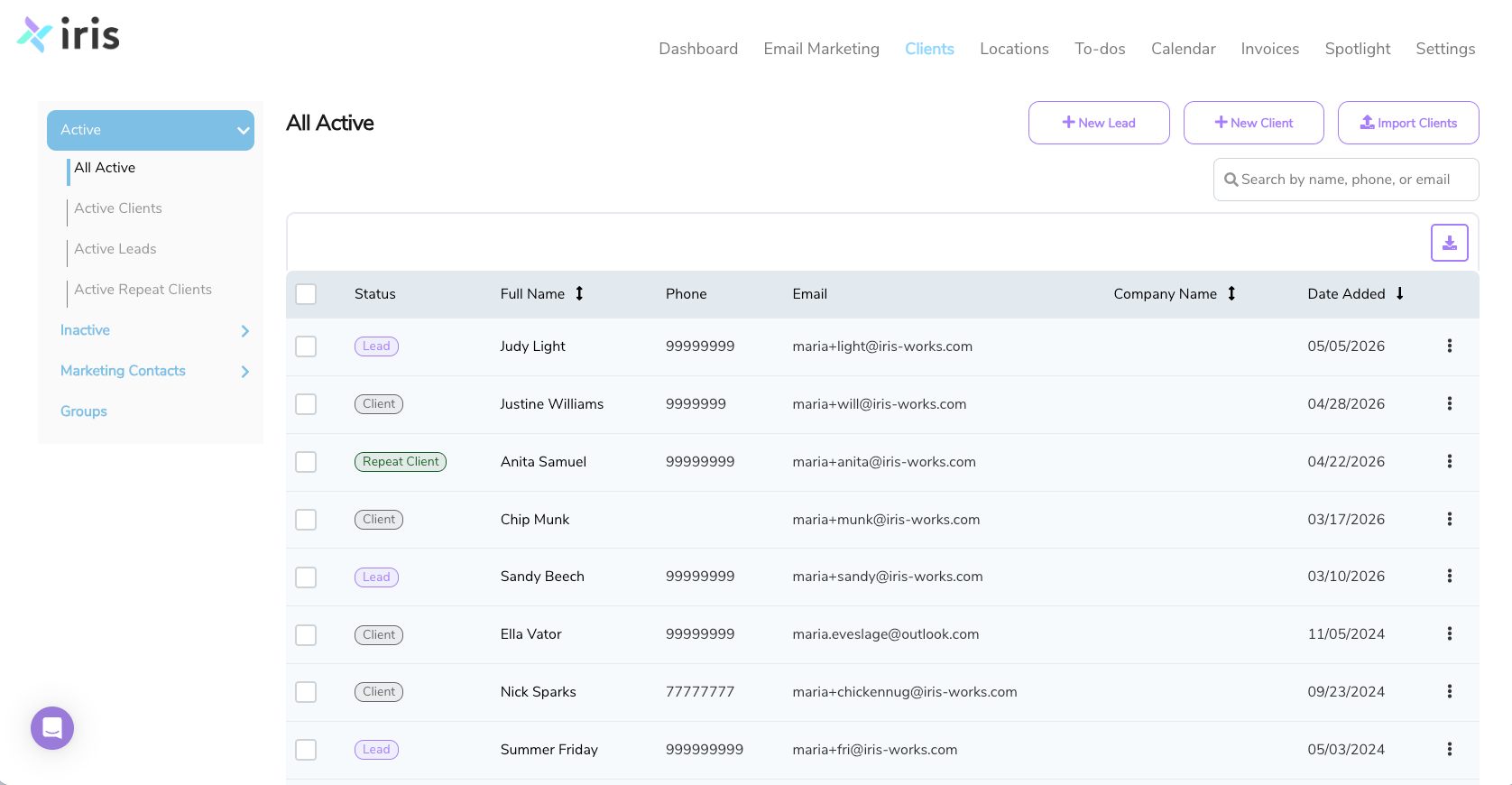Check the box for Anita Samuel
Screen dimensions: 1512x785
(306, 462)
